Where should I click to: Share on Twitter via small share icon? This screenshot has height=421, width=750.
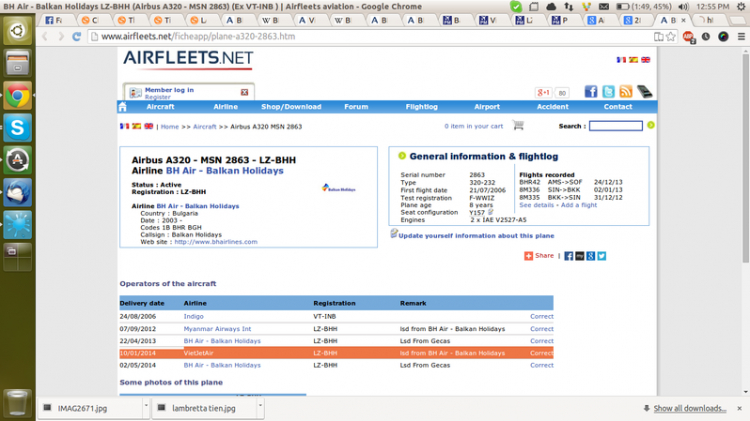602,256
